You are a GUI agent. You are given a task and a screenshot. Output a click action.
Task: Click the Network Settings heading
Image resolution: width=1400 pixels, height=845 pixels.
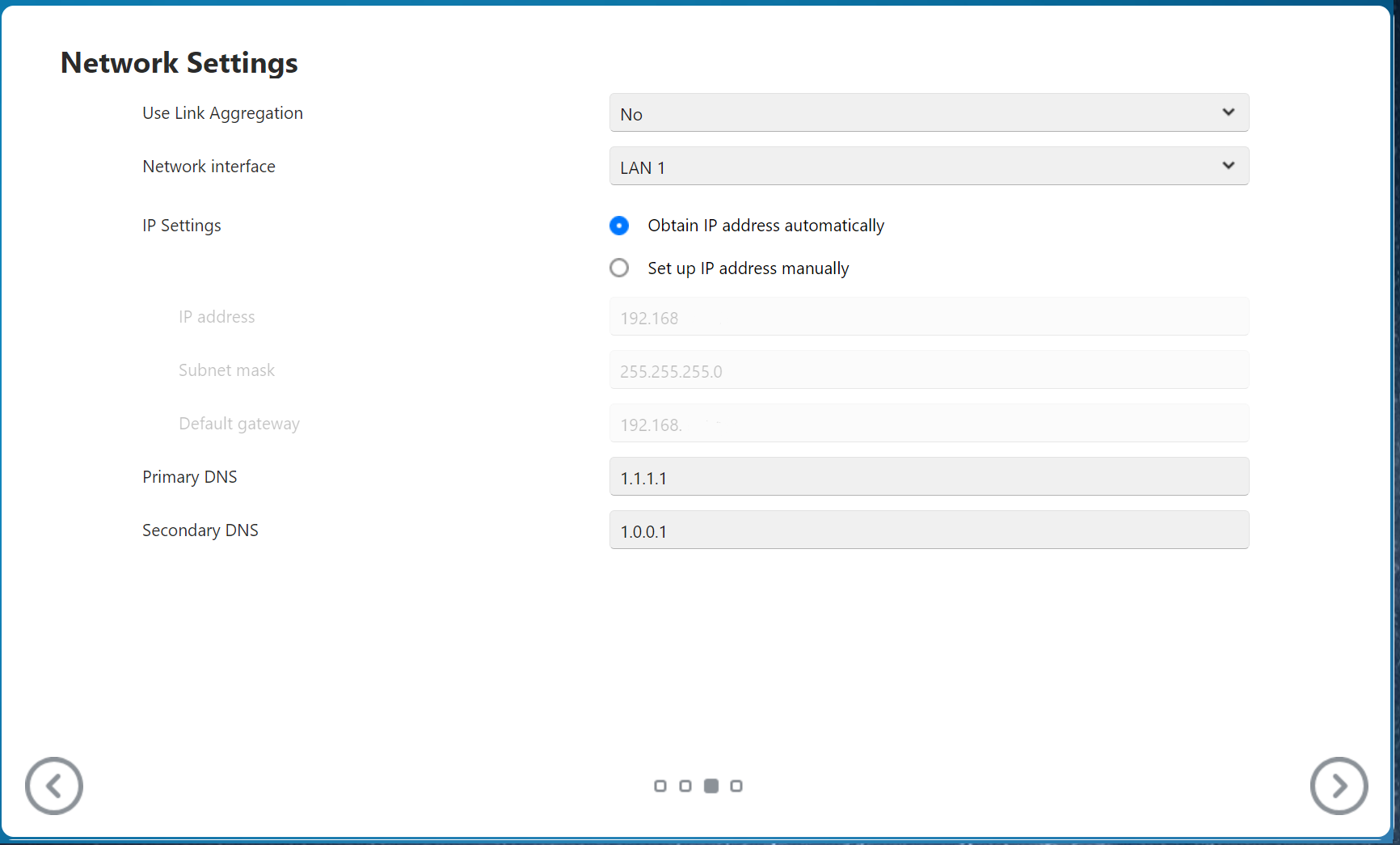[179, 63]
